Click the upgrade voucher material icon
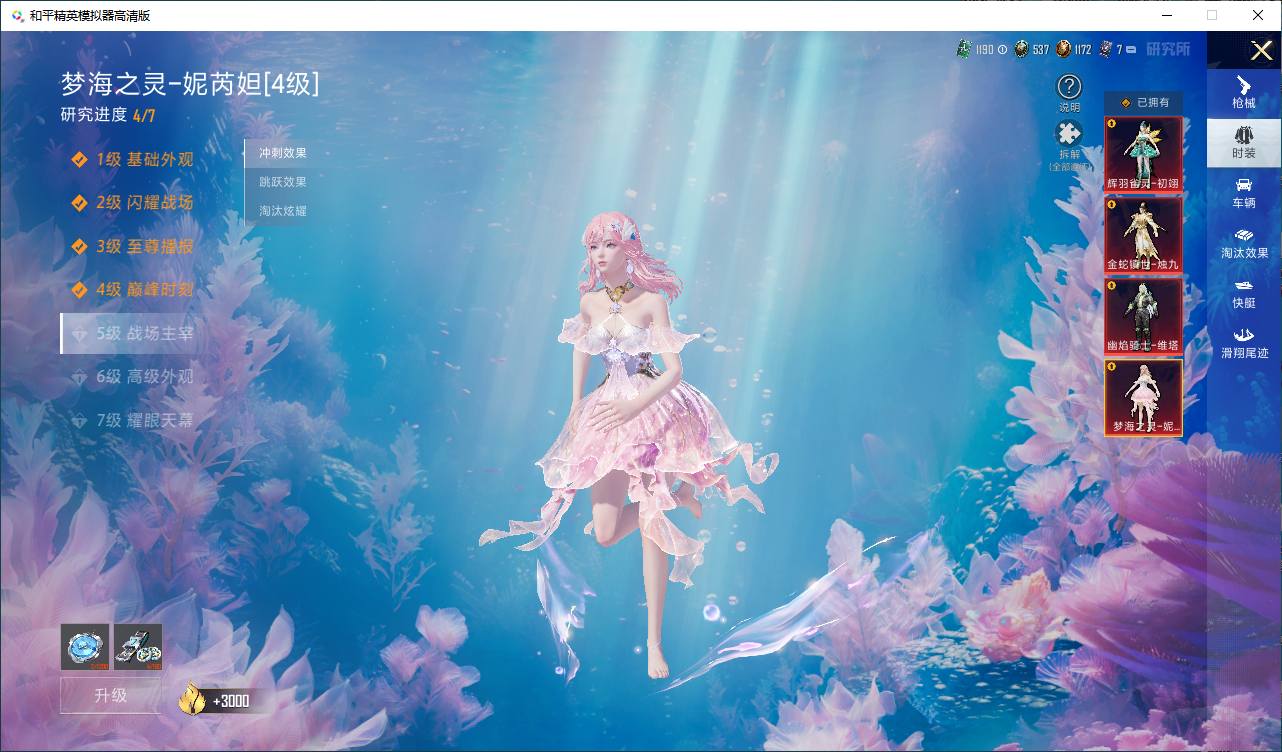Image resolution: width=1282 pixels, height=752 pixels. pyautogui.click(x=138, y=647)
